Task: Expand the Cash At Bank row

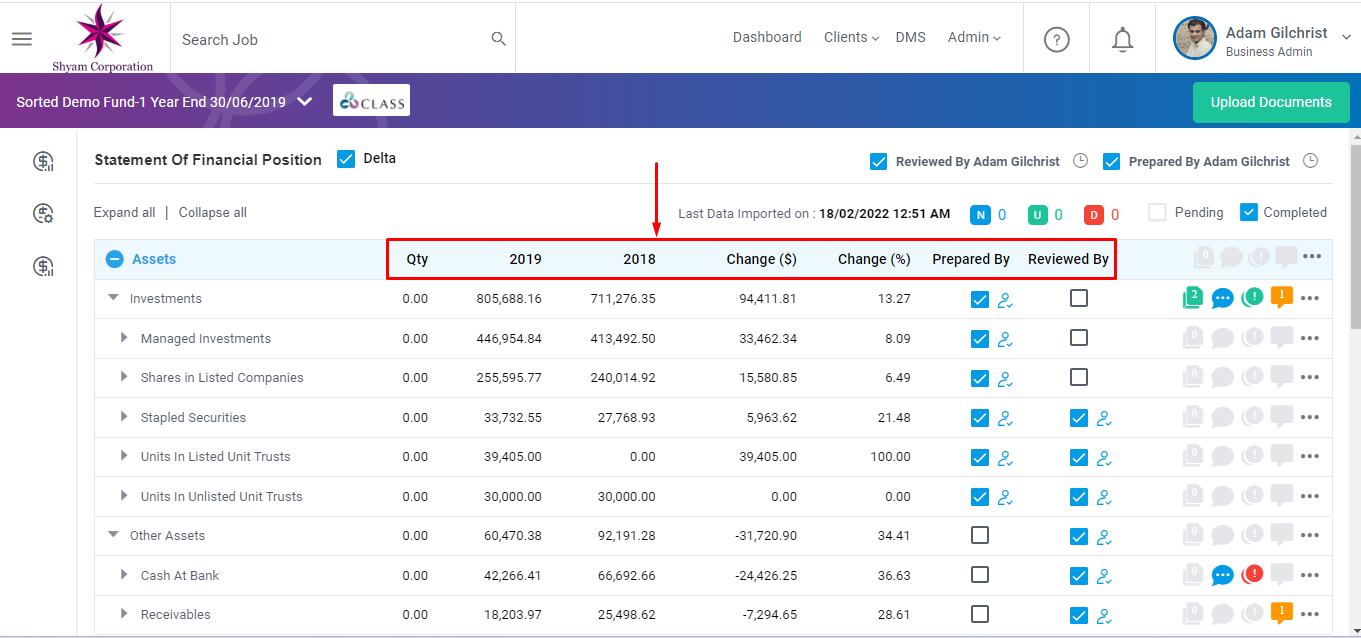Action: pos(124,575)
